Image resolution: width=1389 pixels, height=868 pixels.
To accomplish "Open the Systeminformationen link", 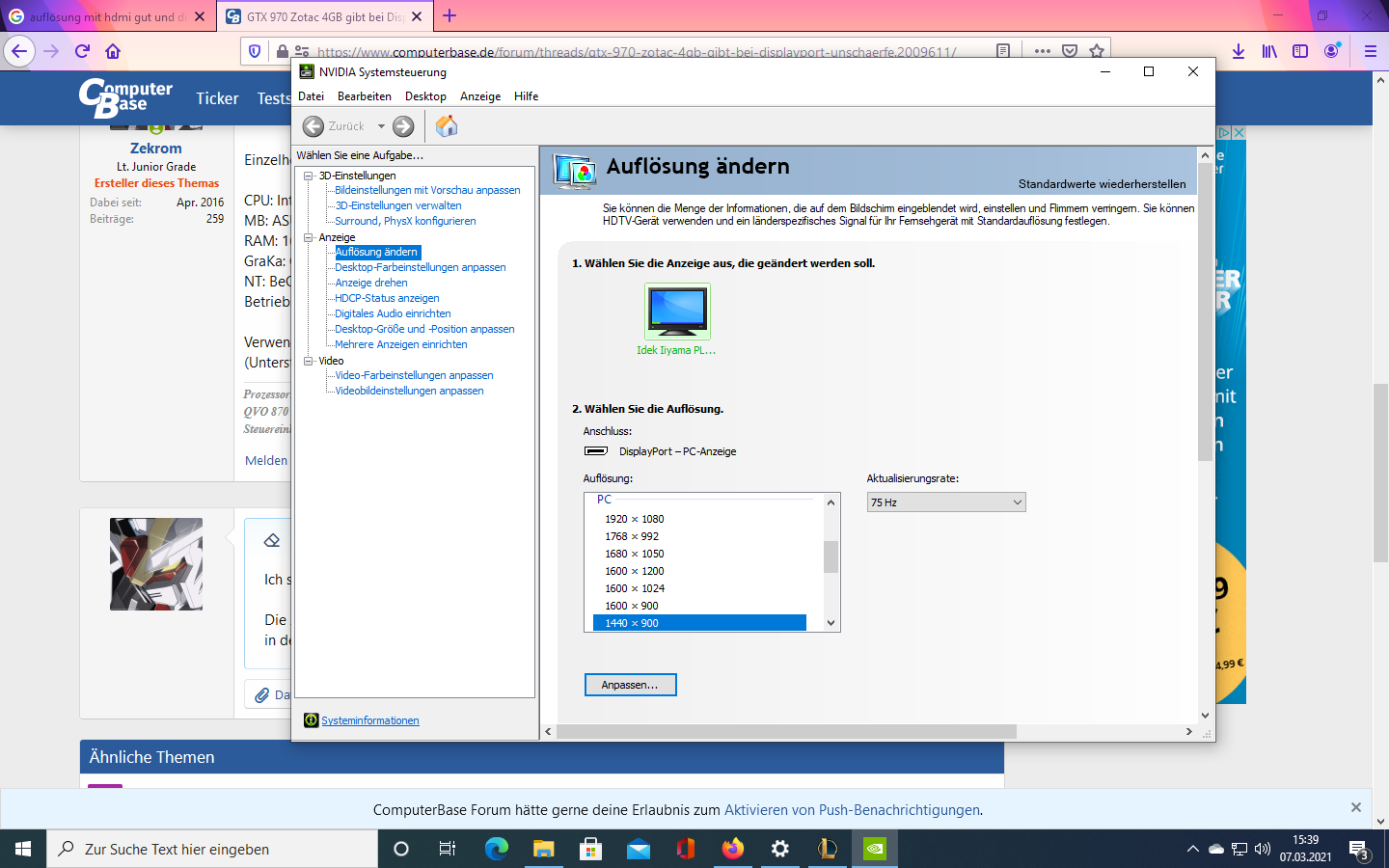I will [370, 720].
